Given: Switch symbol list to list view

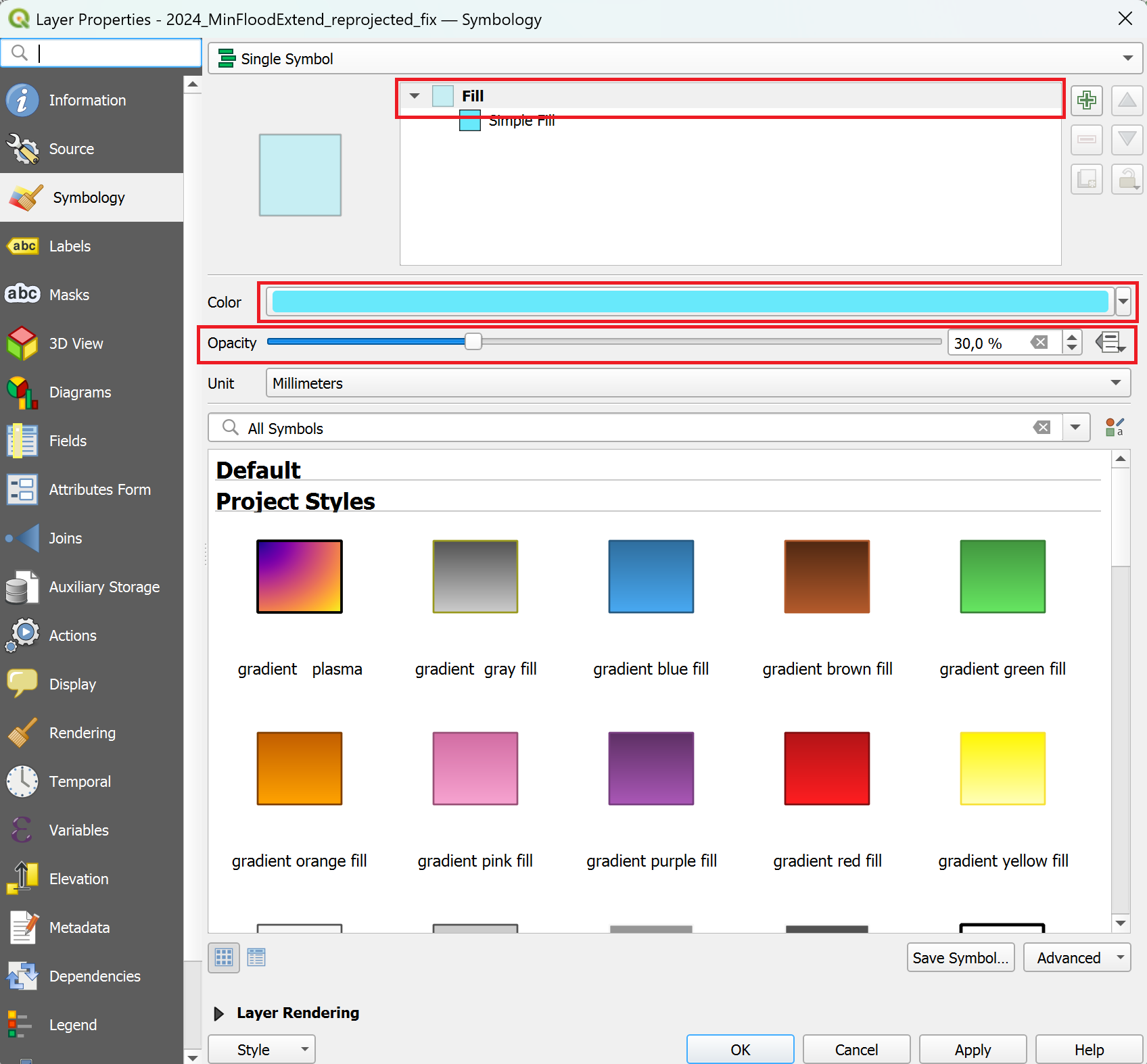Looking at the screenshot, I should (x=256, y=957).
